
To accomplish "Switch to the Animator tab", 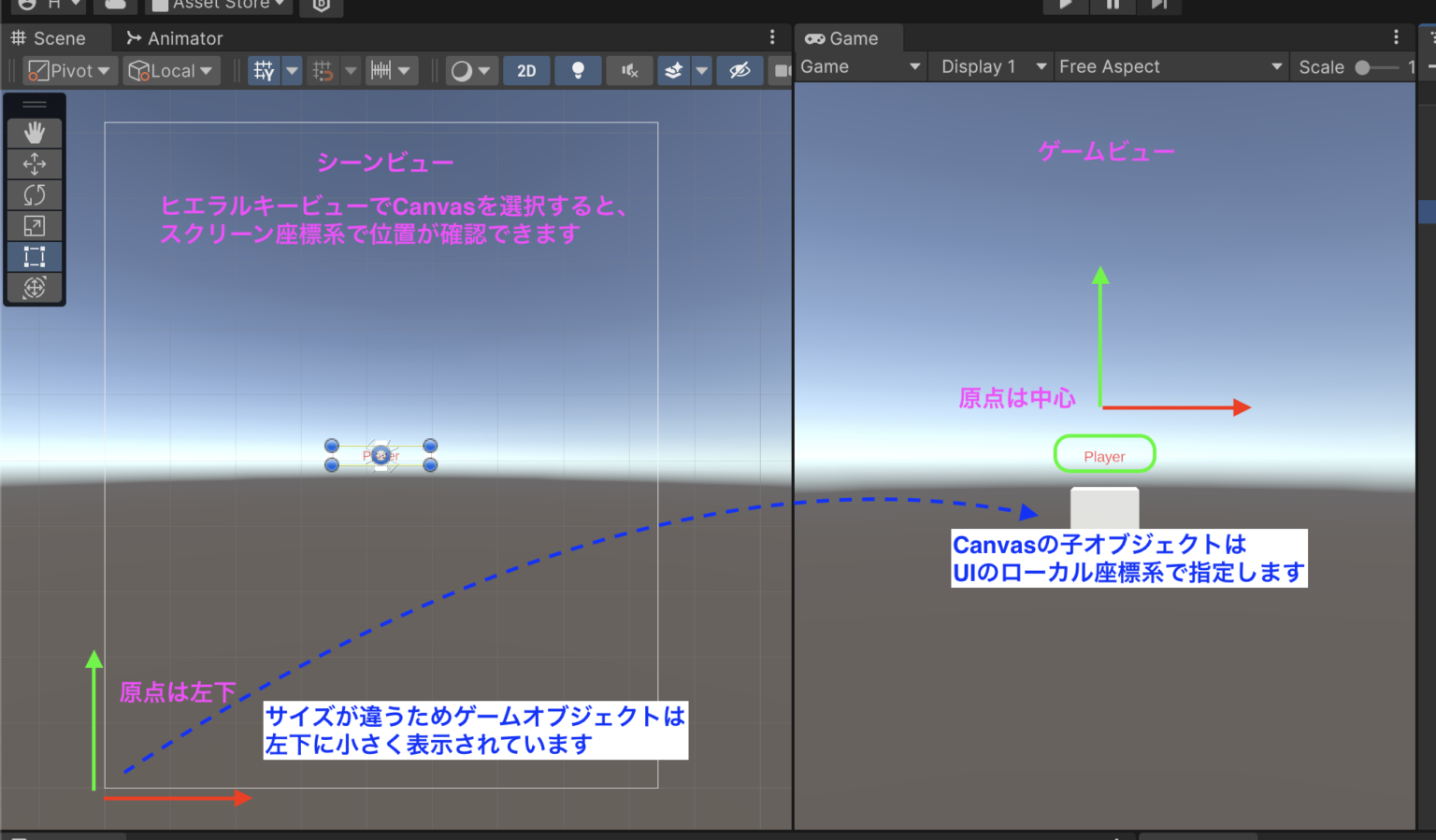I will pyautogui.click(x=173, y=38).
